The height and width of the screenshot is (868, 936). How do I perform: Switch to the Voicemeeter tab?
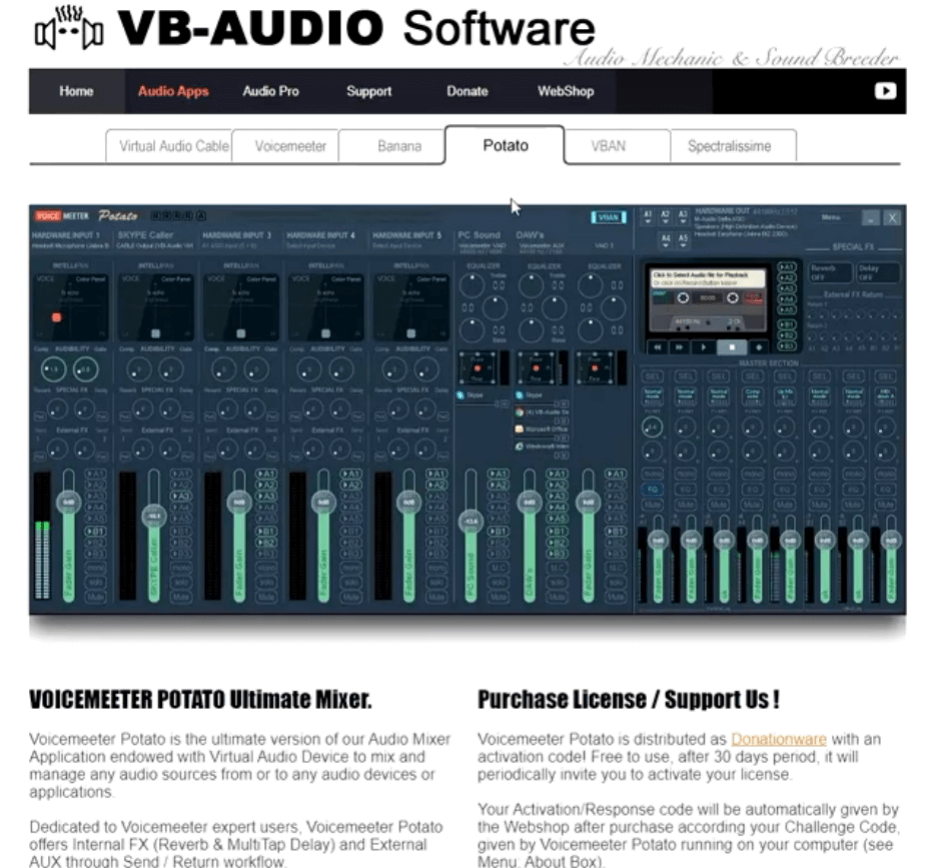285,146
